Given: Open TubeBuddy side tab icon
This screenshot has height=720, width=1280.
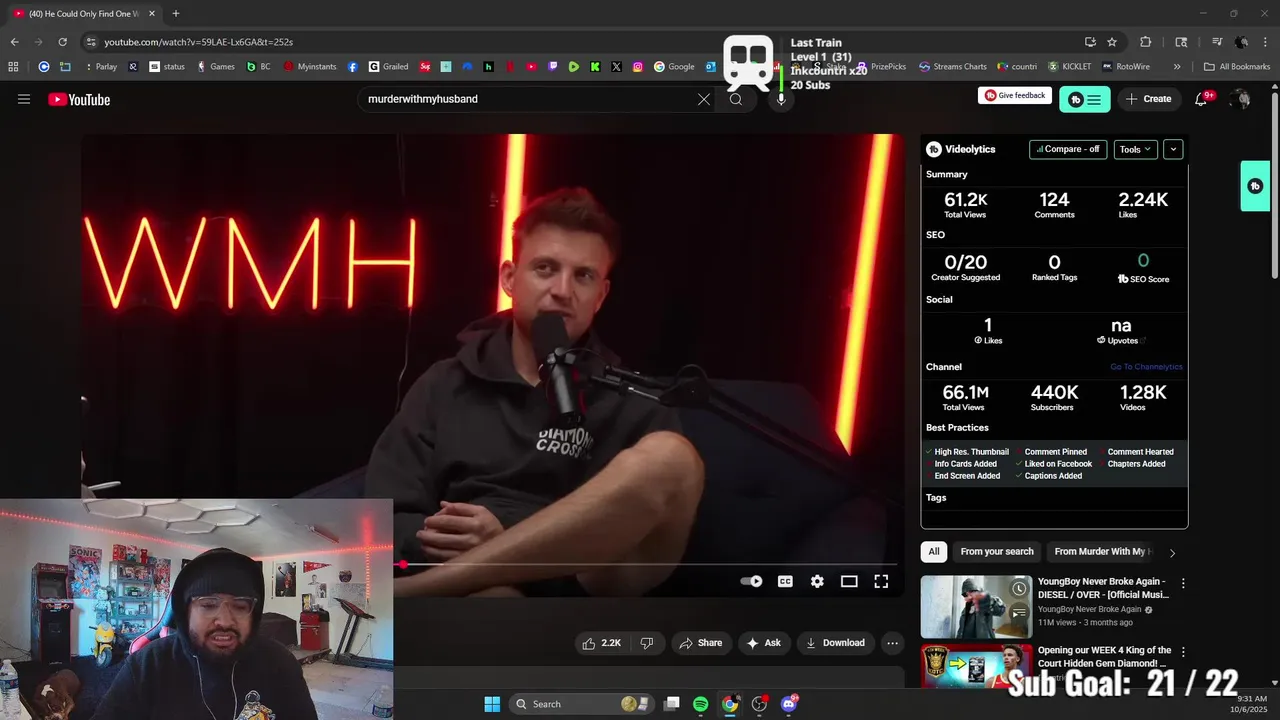Looking at the screenshot, I should 1255,186.
